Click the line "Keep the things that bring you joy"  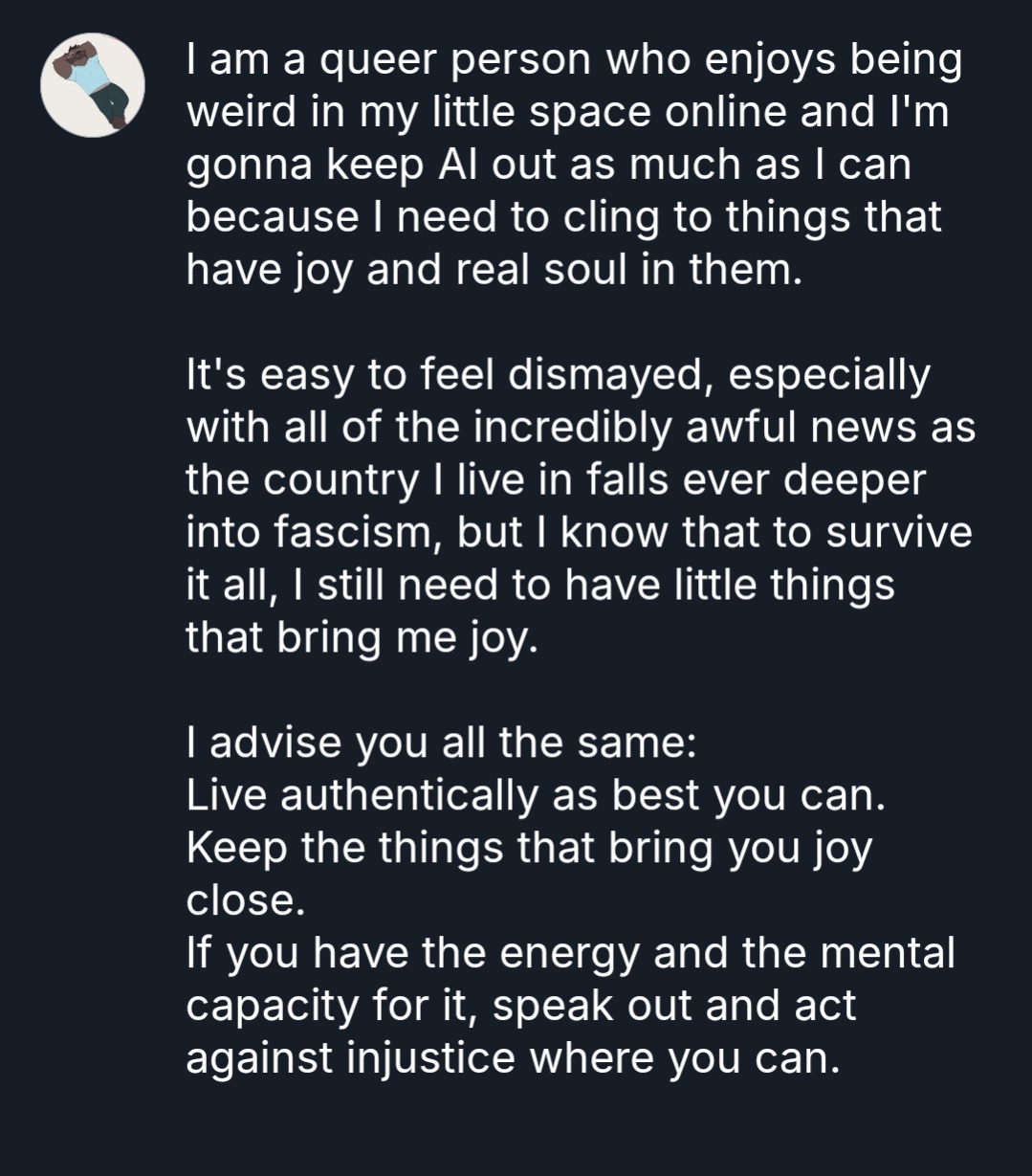tap(529, 849)
